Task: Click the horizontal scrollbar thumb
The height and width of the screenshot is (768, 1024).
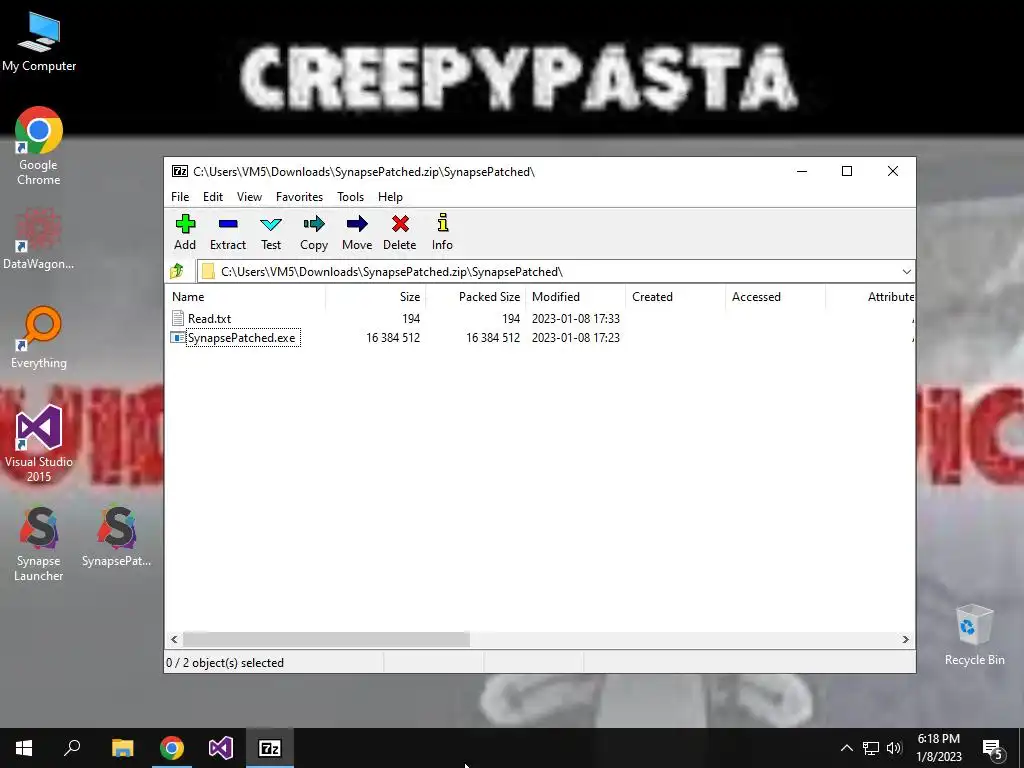Action: pos(326,639)
